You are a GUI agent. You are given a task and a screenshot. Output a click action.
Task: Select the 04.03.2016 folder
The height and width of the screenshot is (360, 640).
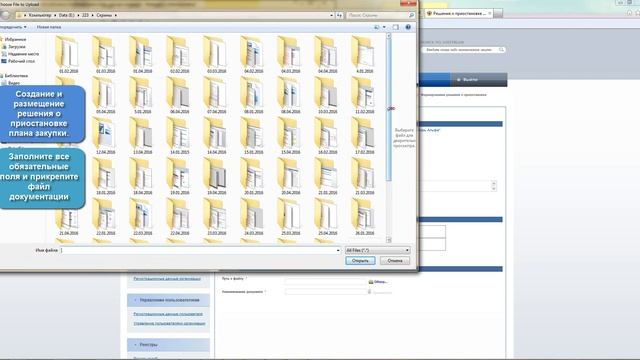click(290, 55)
